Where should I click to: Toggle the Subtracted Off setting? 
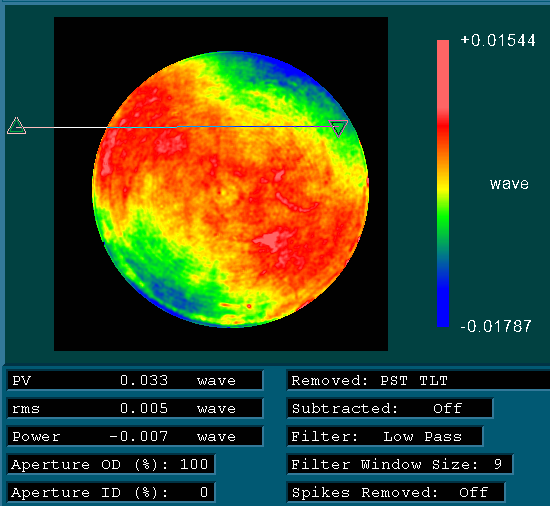tap(390, 409)
